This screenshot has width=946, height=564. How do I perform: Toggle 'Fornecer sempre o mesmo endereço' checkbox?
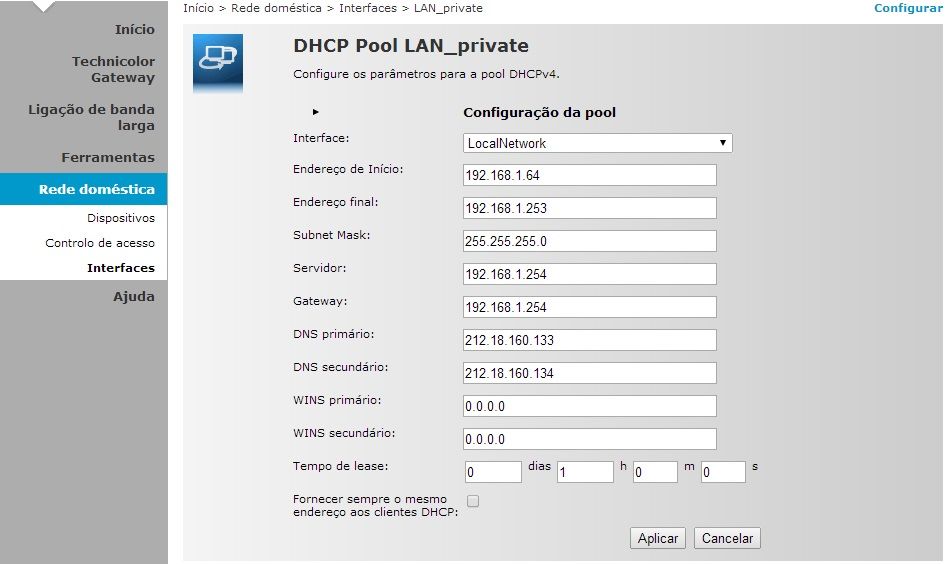tap(473, 501)
